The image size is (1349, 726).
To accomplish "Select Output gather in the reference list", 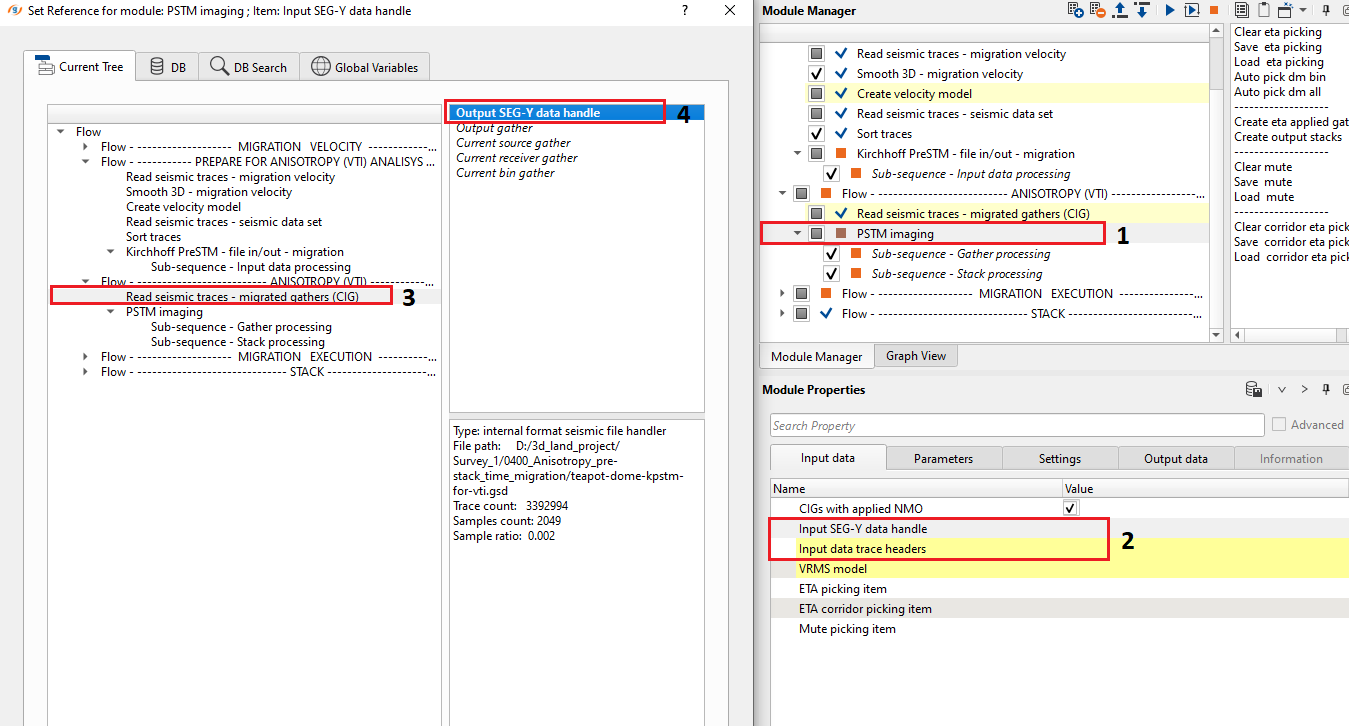I will (494, 128).
